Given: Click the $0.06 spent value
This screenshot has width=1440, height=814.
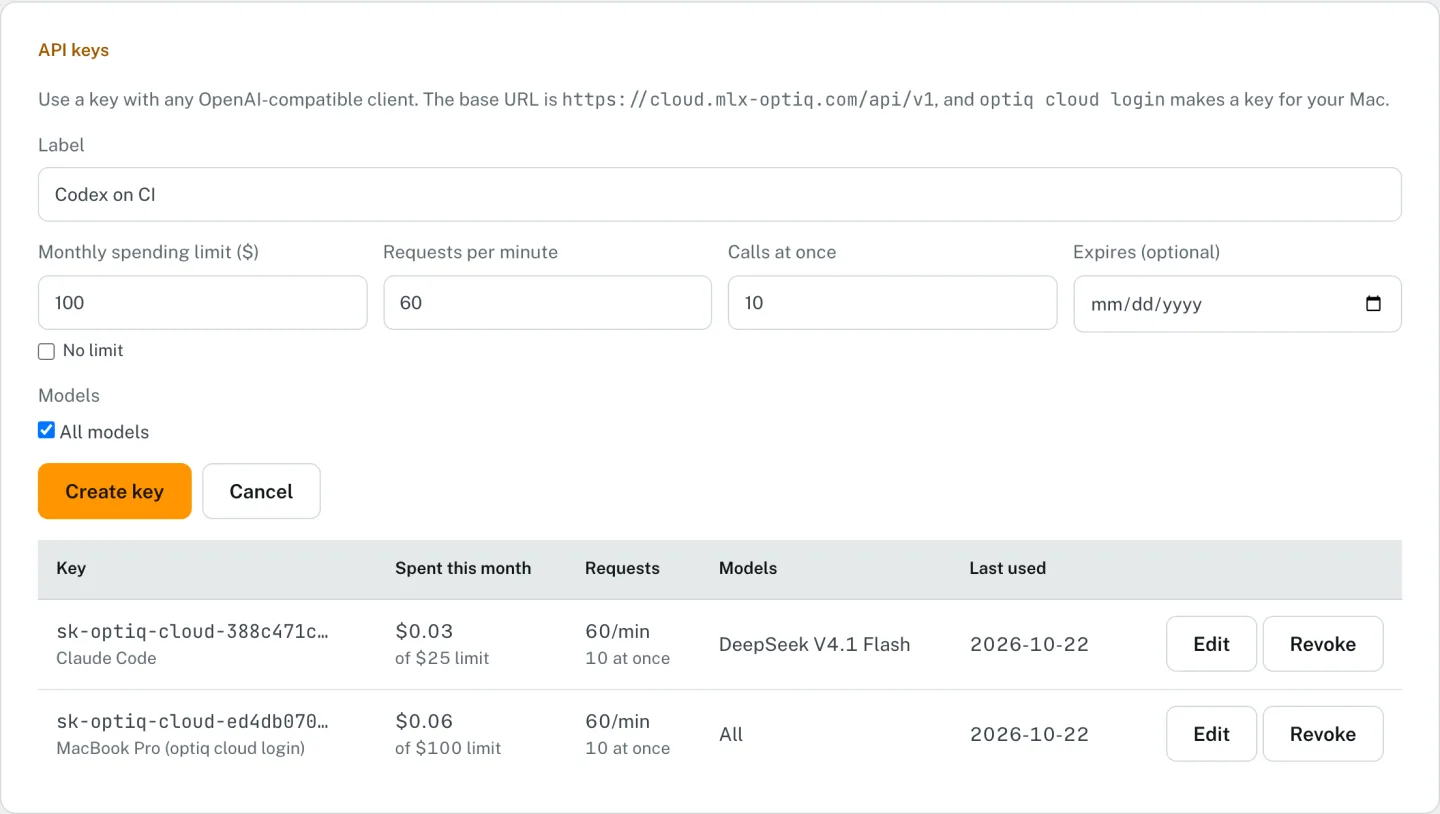Looking at the screenshot, I should [x=424, y=721].
